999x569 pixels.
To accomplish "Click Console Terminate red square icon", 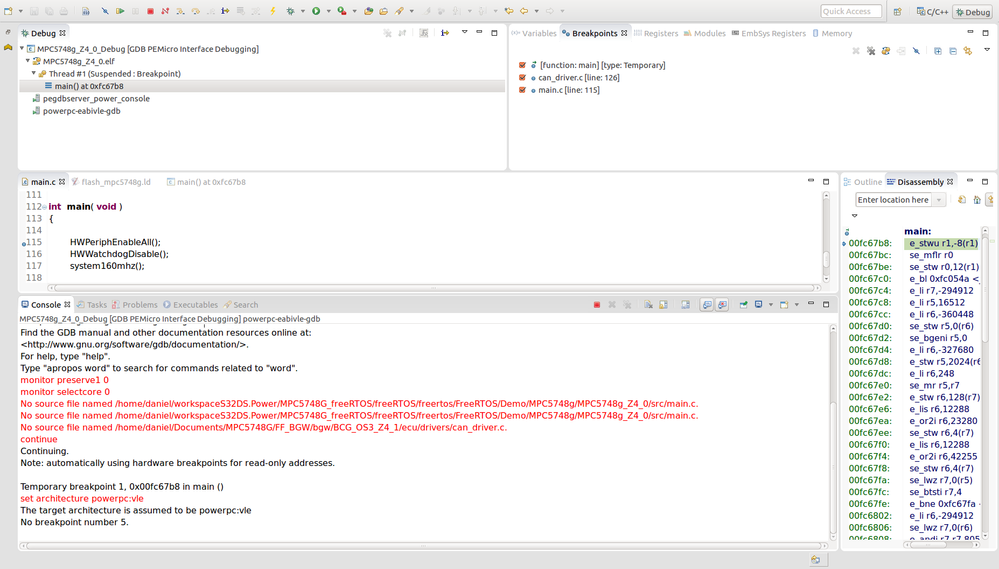I will click(x=597, y=305).
